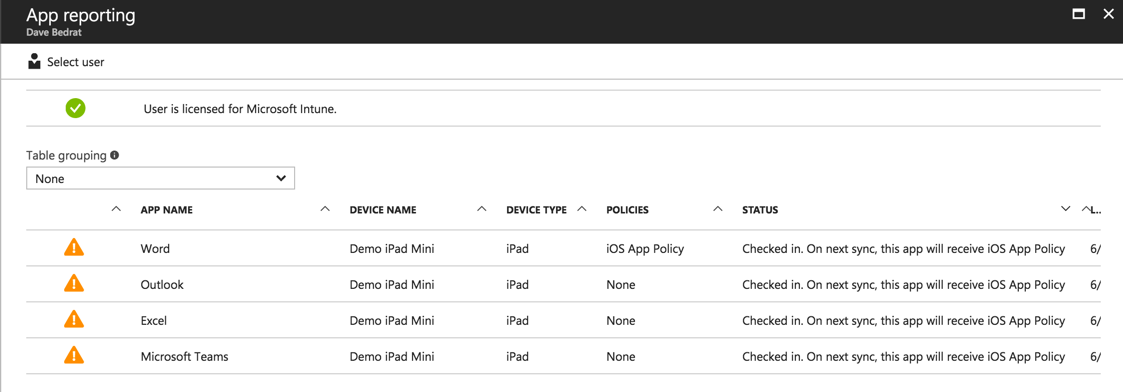Click status text in Word row

(x=903, y=249)
